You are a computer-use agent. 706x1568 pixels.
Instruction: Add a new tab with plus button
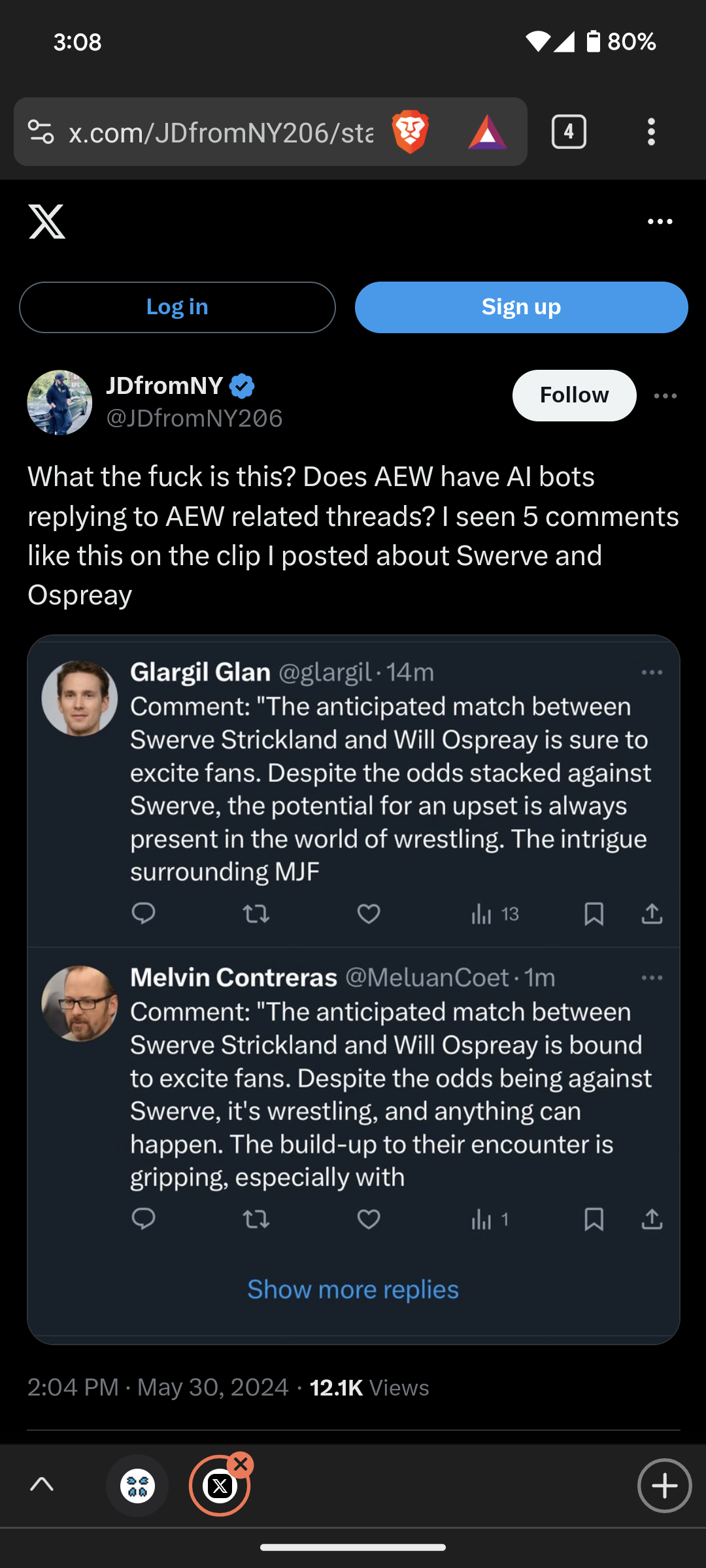(664, 1486)
